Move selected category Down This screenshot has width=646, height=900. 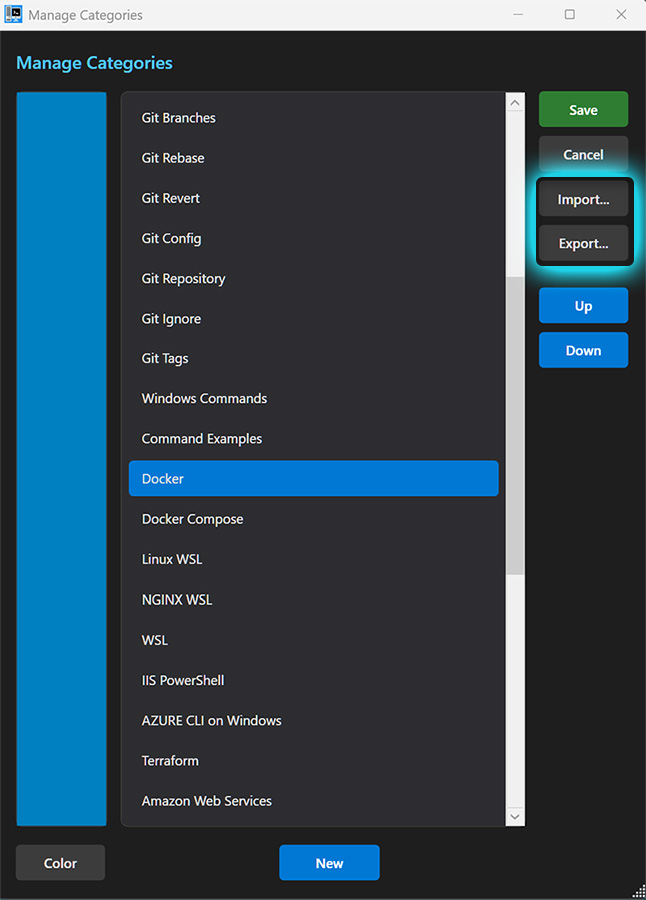tap(583, 350)
